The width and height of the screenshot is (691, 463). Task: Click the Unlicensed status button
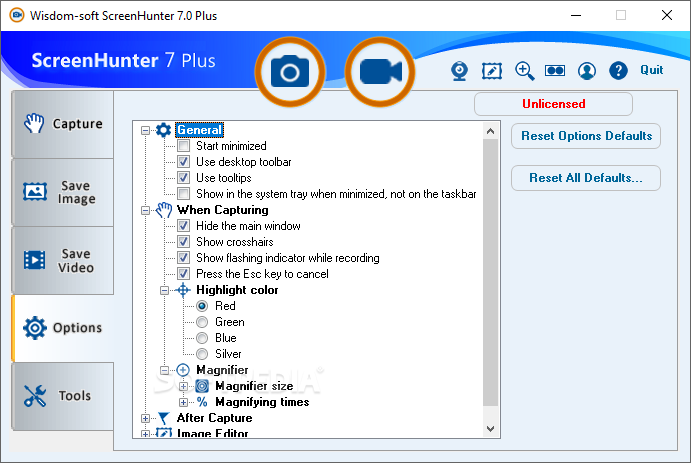[554, 104]
